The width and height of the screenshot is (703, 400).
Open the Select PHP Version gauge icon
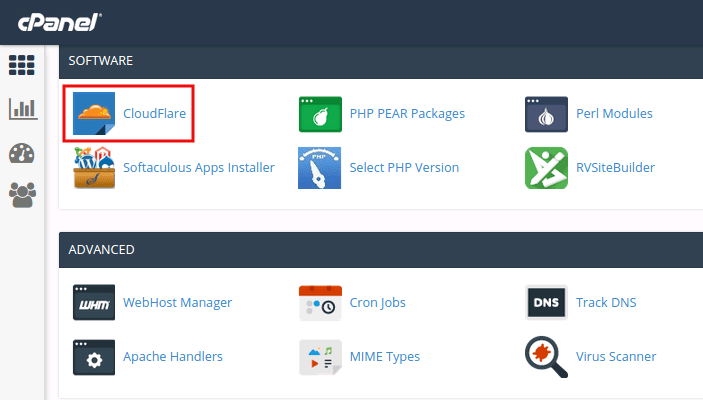tap(320, 168)
